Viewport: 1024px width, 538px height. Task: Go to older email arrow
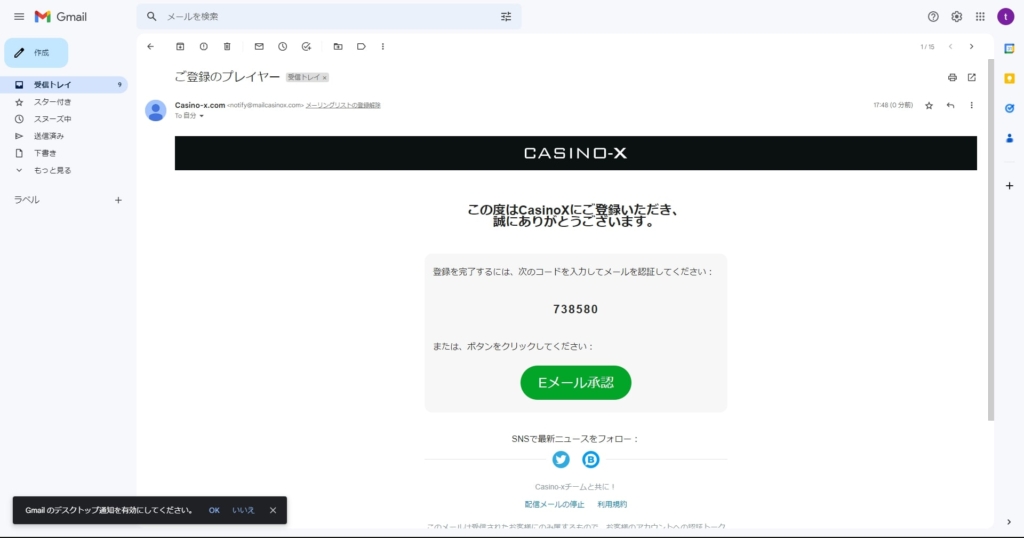[x=972, y=47]
